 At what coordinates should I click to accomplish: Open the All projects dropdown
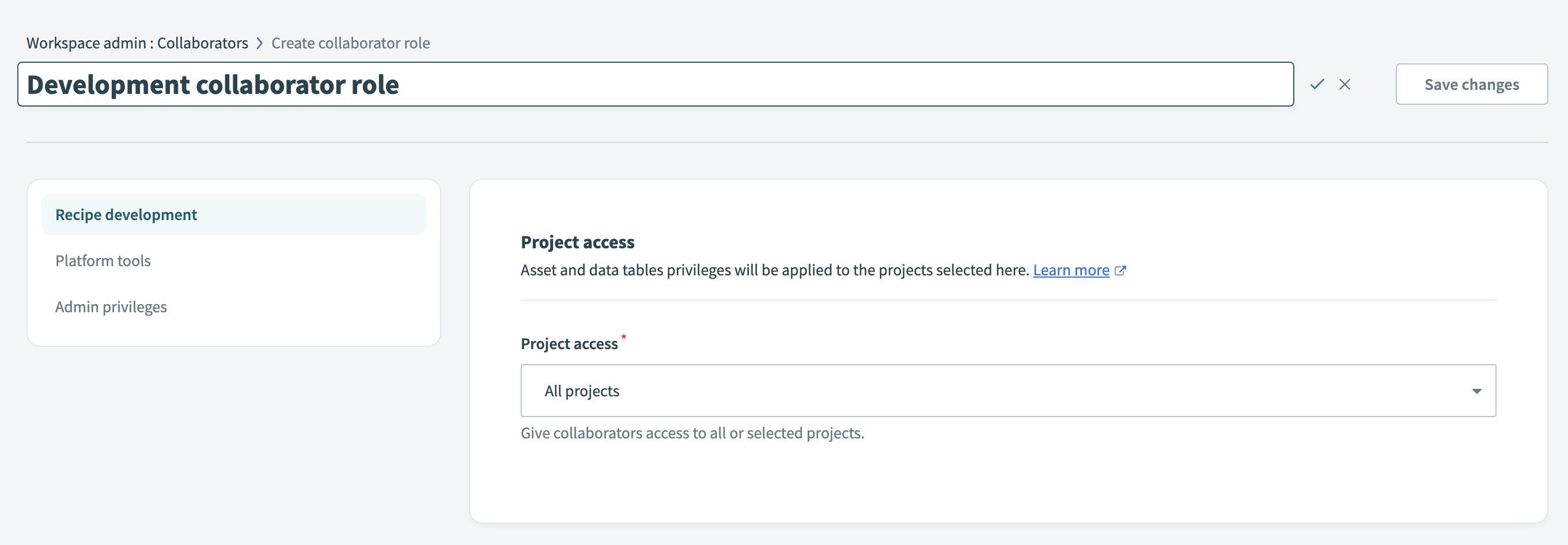[x=1008, y=391]
